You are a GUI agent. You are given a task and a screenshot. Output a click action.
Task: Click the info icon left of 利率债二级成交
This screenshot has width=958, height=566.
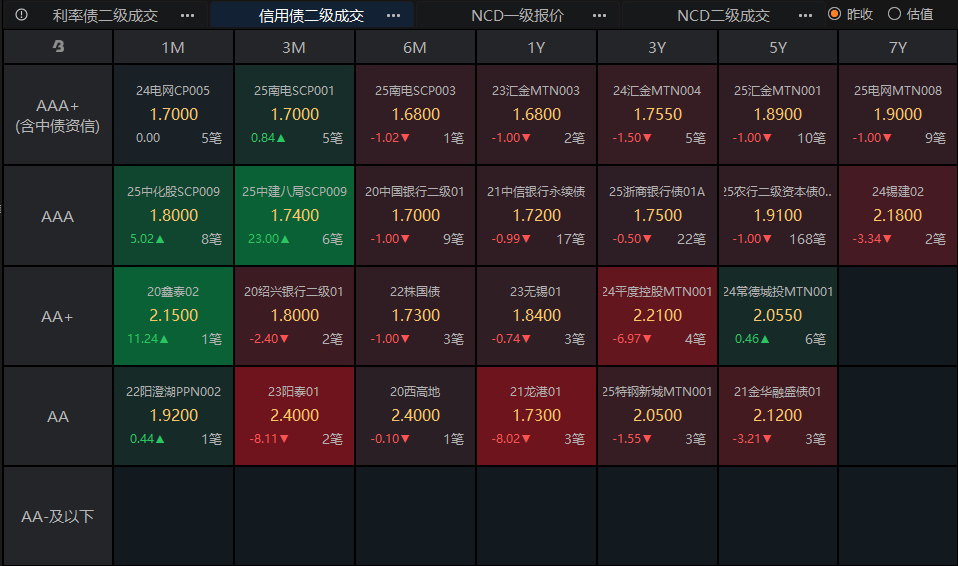tap(21, 15)
